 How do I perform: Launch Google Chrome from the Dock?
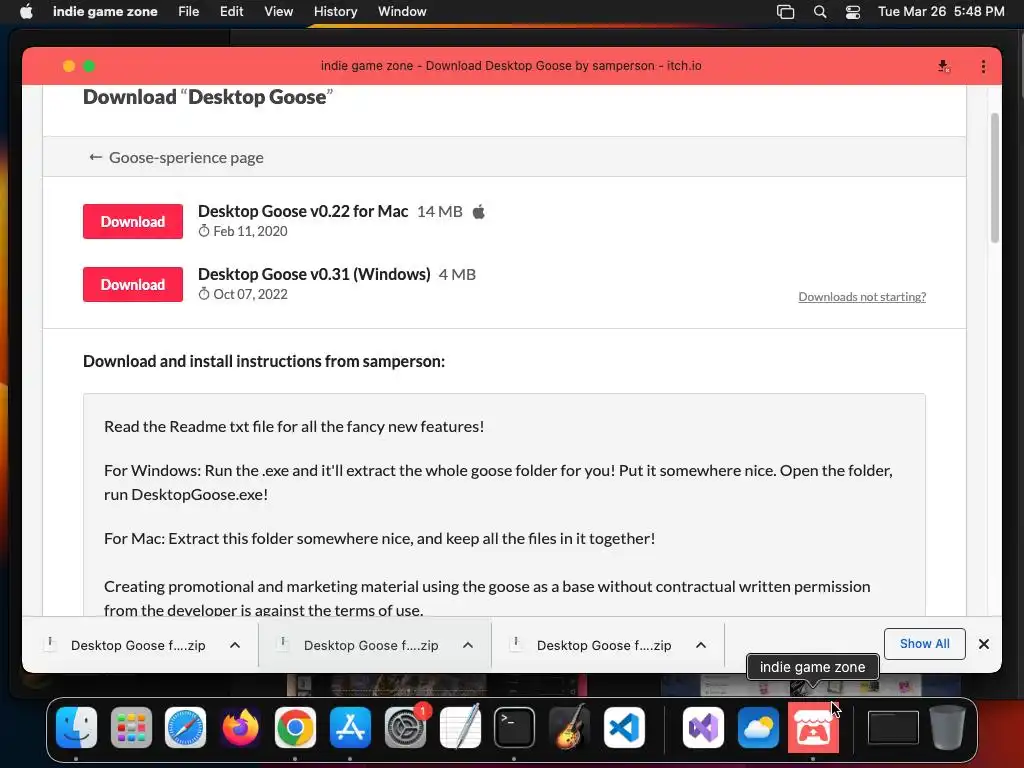pos(295,727)
